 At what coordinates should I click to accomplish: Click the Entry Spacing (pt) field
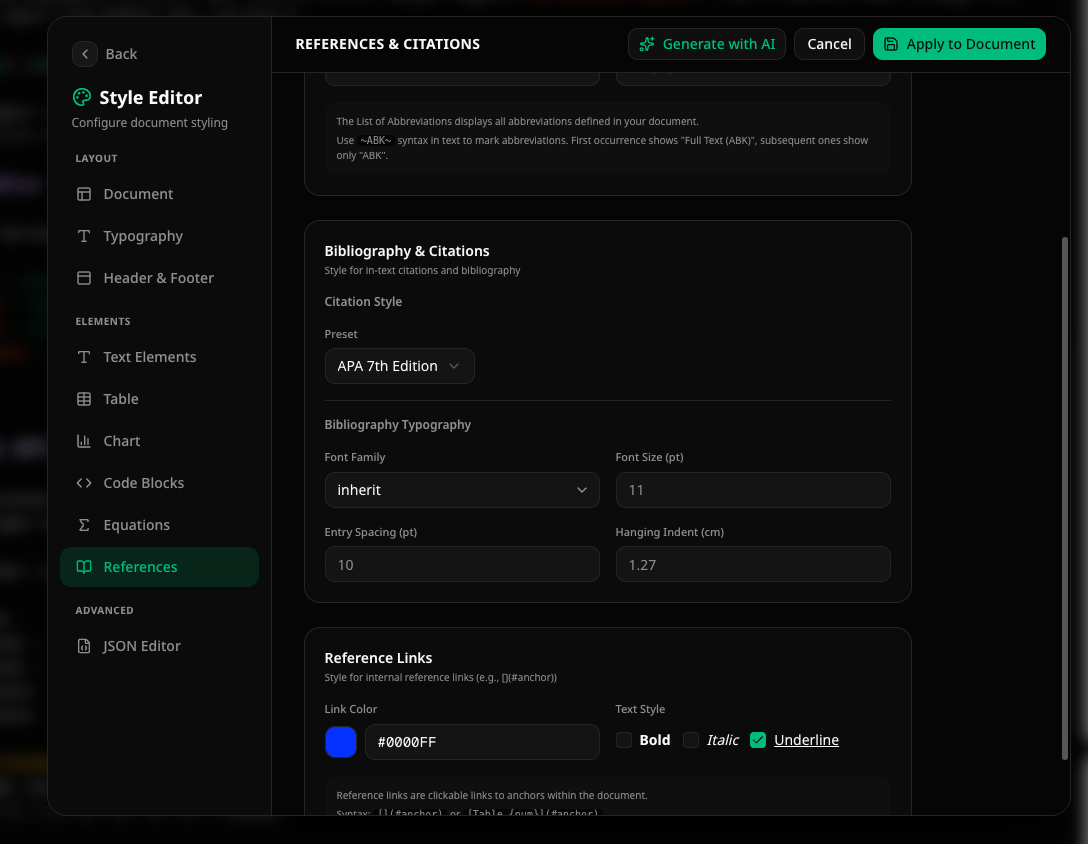[462, 564]
